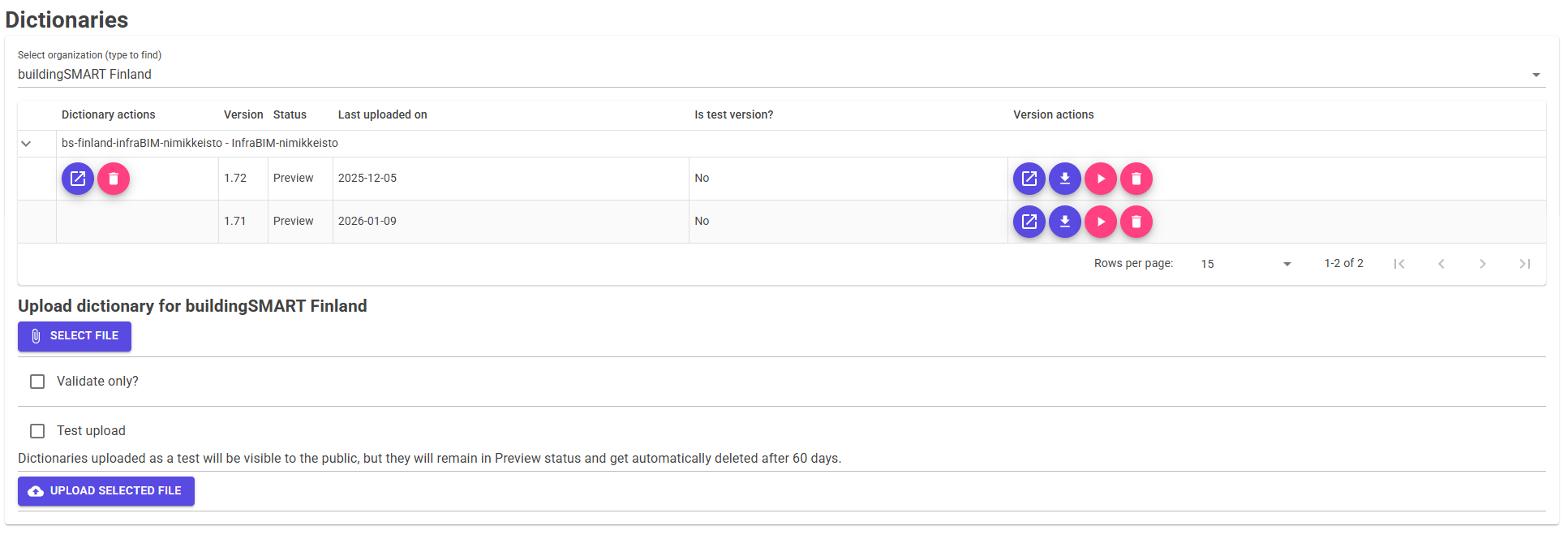
Task: Sort by Version column header
Action: coord(243,115)
